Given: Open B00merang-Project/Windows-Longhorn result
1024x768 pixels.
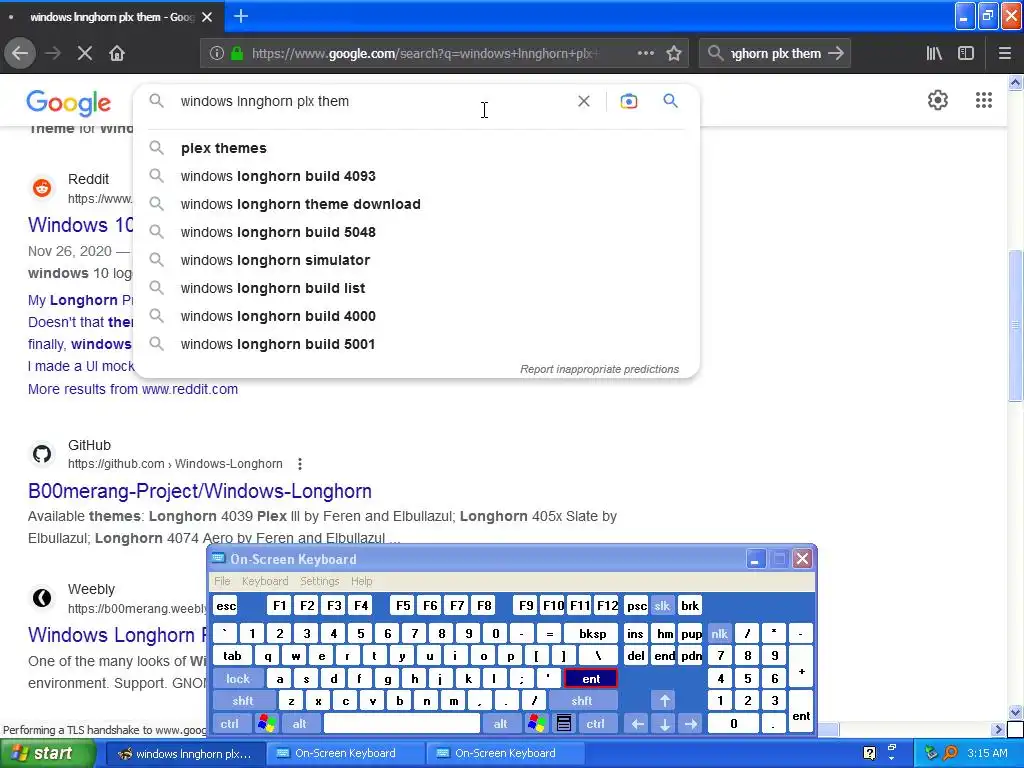Looking at the screenshot, I should [x=200, y=491].
